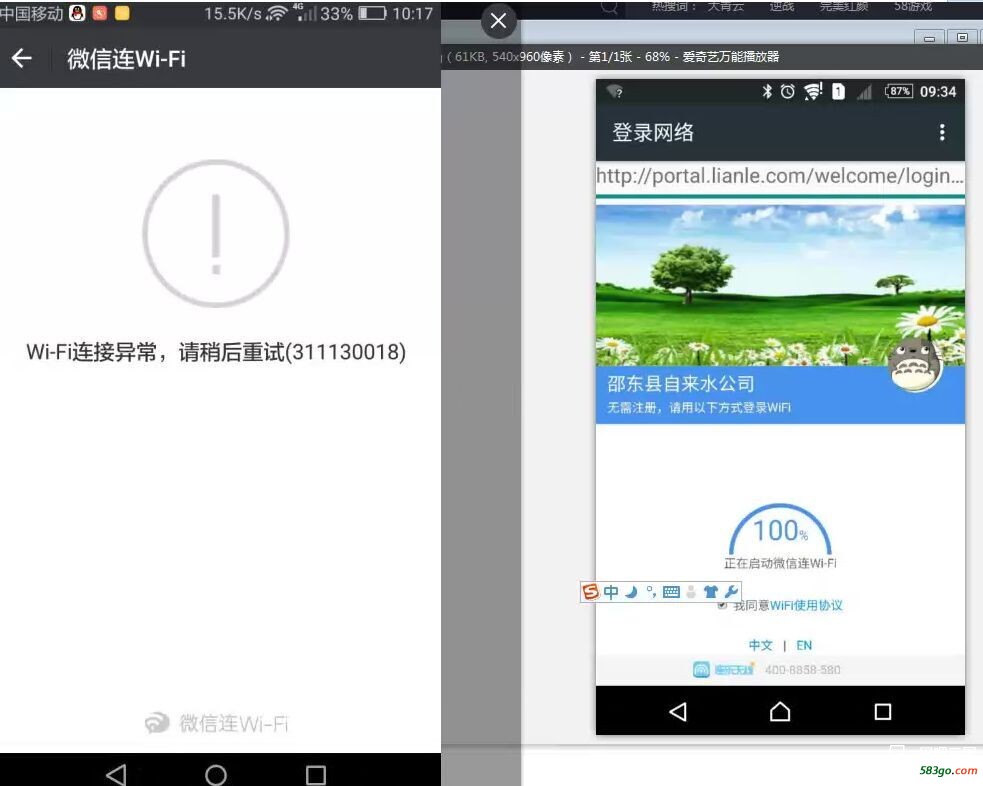Switch Sogou input mode via 中 button

coord(611,592)
